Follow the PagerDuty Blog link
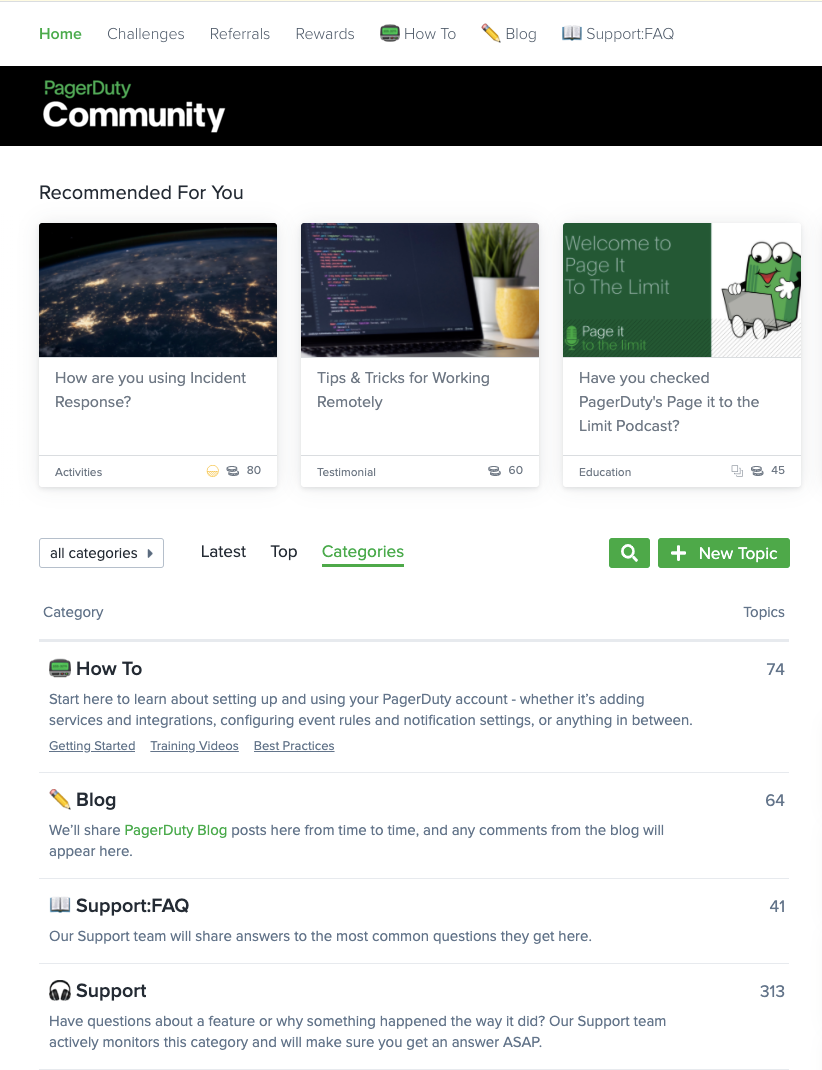Viewport: 822px width, 1070px height. [176, 830]
